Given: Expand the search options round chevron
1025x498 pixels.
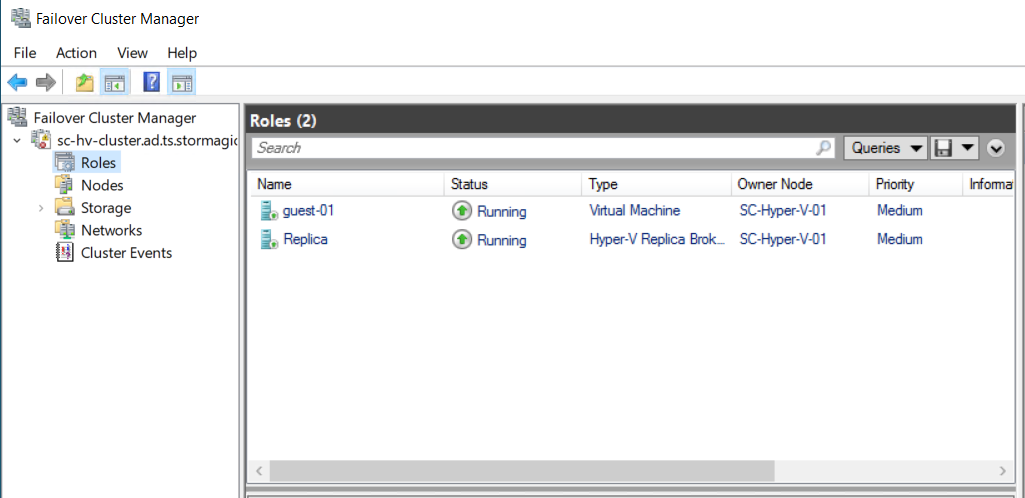Looking at the screenshot, I should click(996, 149).
